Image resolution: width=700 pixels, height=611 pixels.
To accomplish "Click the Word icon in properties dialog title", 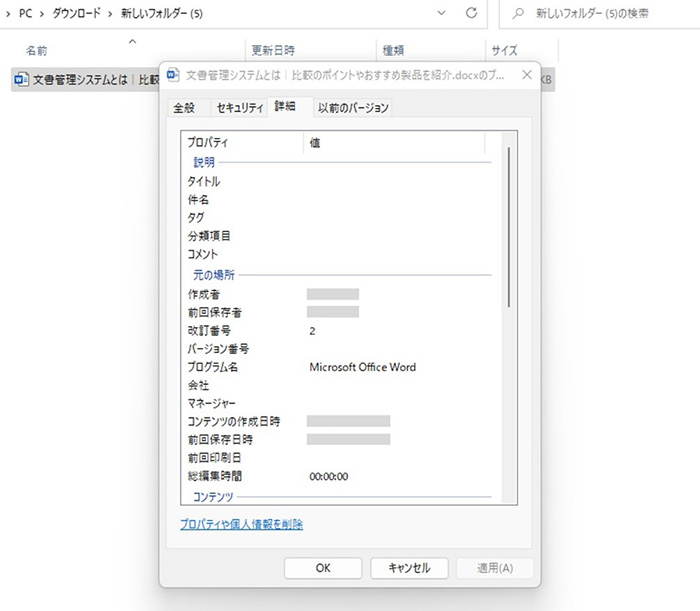I will tap(173, 75).
